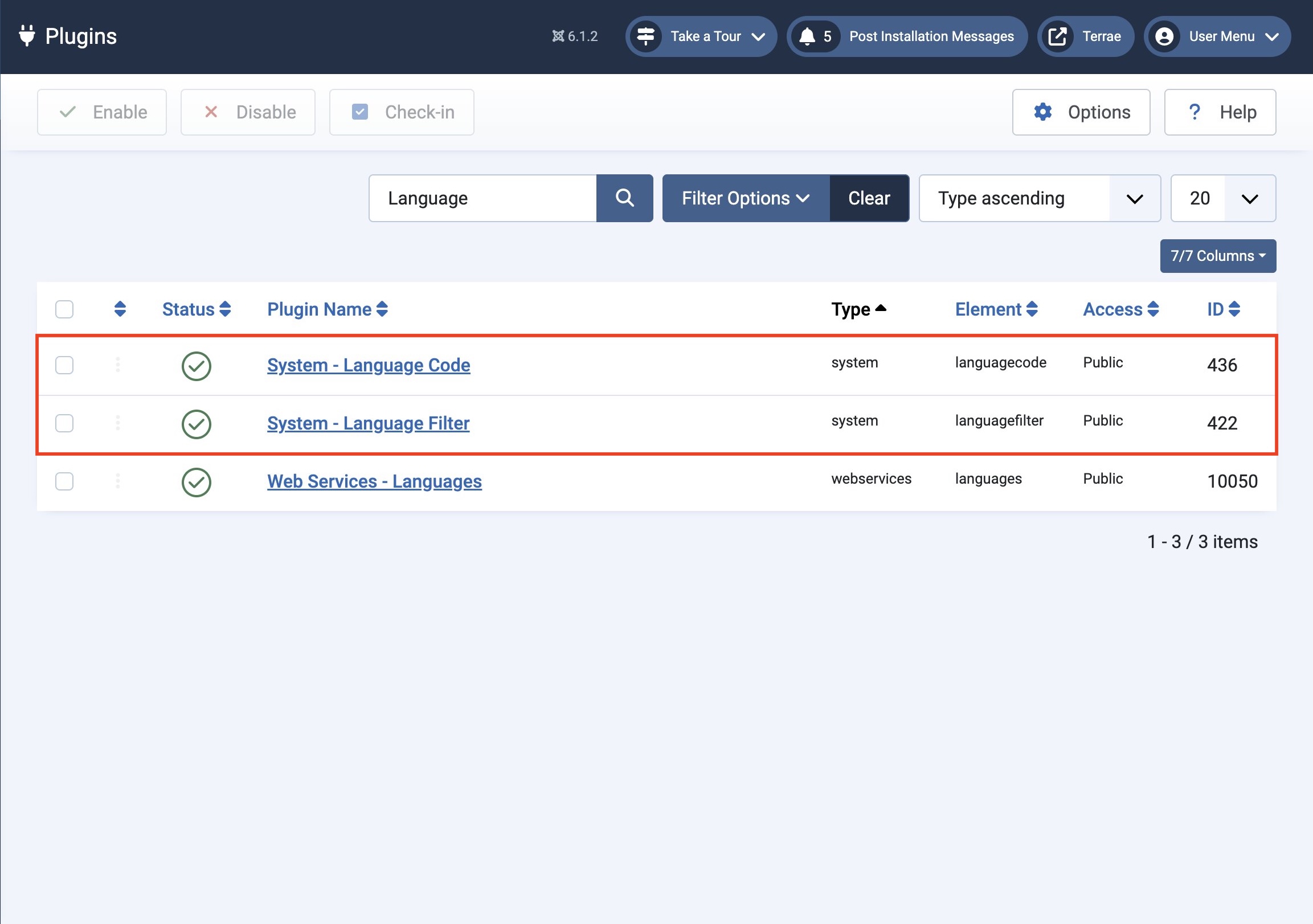Viewport: 1313px width, 924px height.
Task: Toggle enabled status of System - Language Code
Action: coord(196,366)
